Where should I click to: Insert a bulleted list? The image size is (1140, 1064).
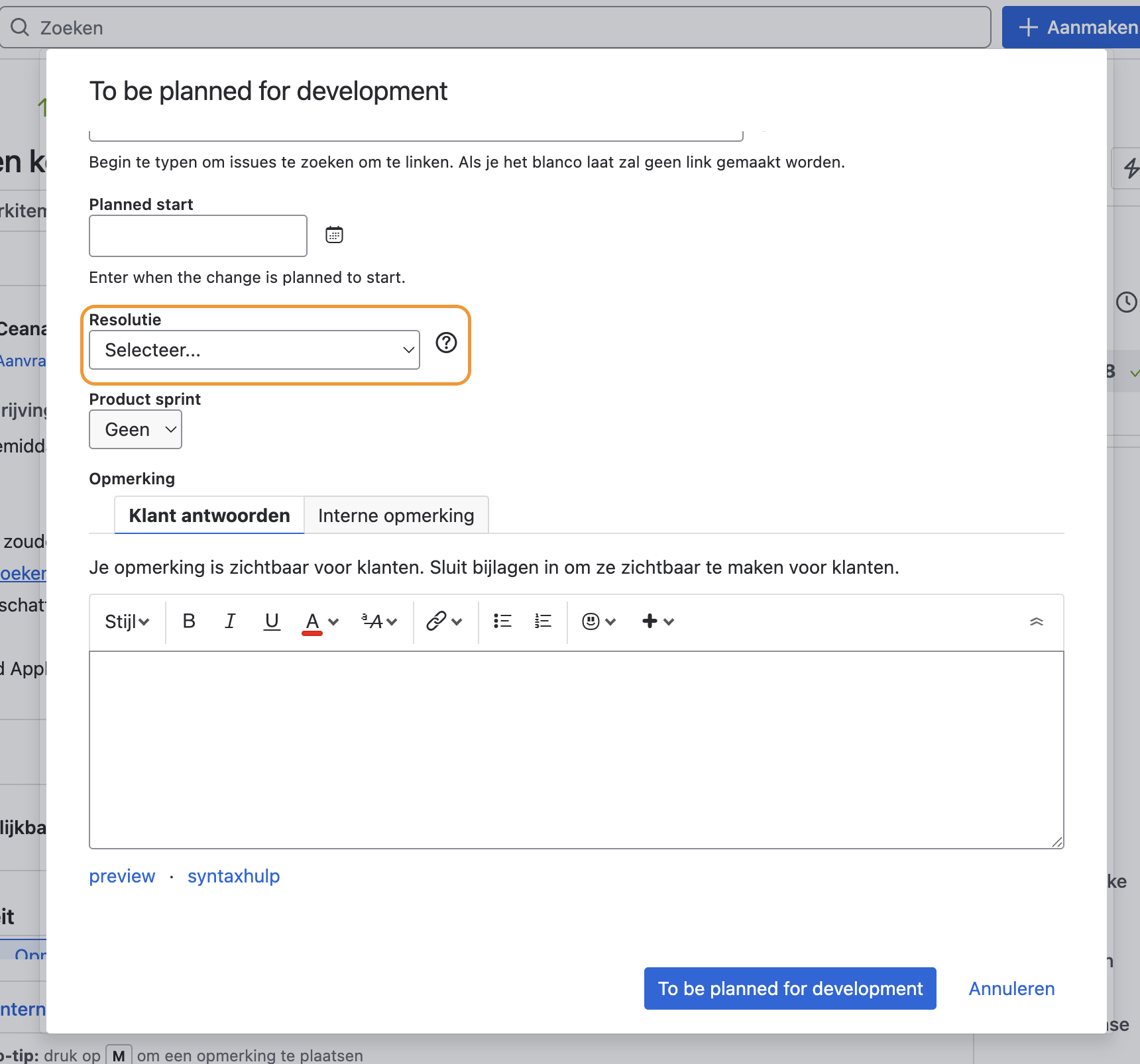[502, 621]
